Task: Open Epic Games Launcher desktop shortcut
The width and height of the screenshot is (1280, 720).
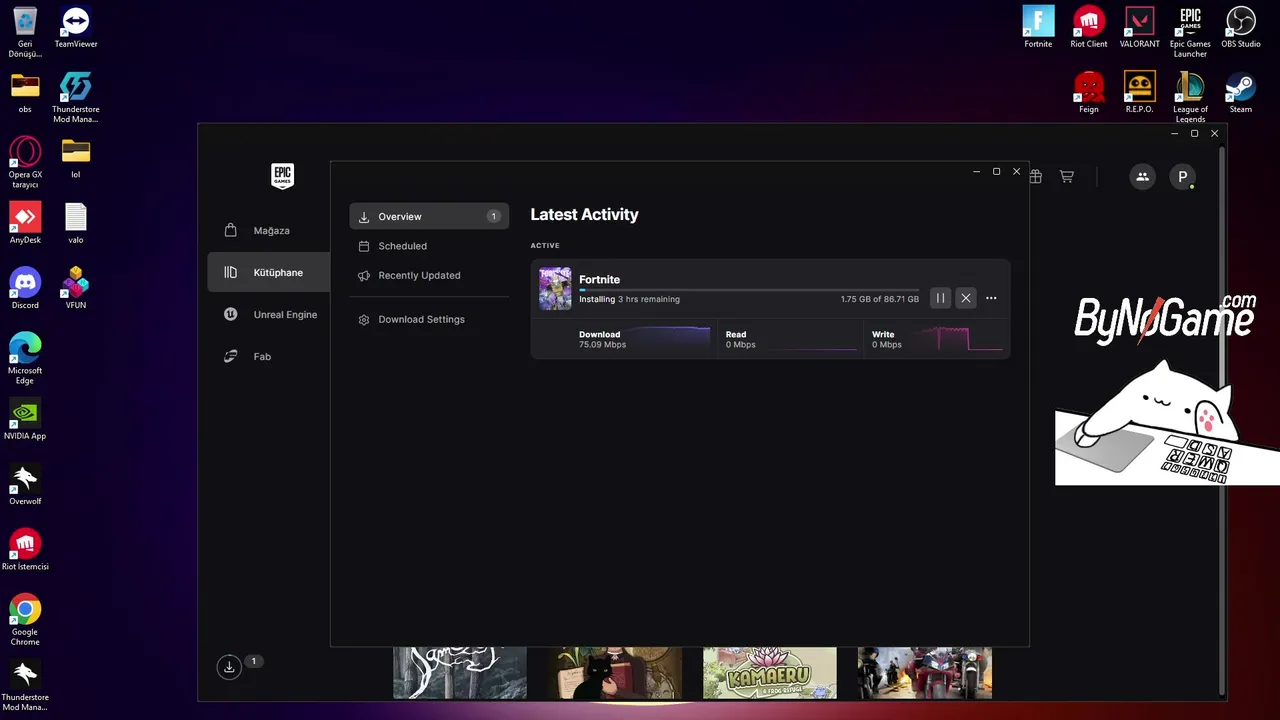Action: (1190, 33)
